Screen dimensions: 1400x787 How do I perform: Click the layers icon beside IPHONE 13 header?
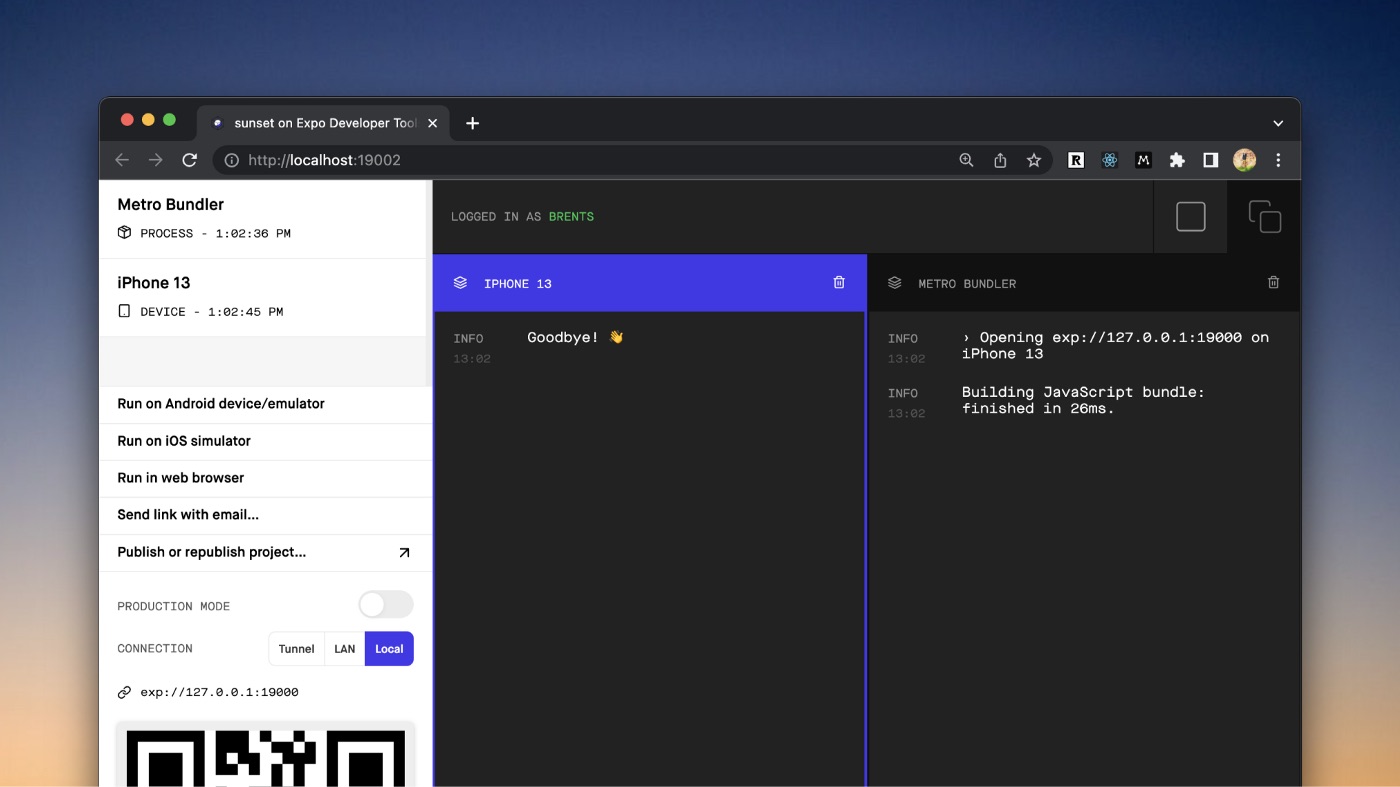point(460,283)
